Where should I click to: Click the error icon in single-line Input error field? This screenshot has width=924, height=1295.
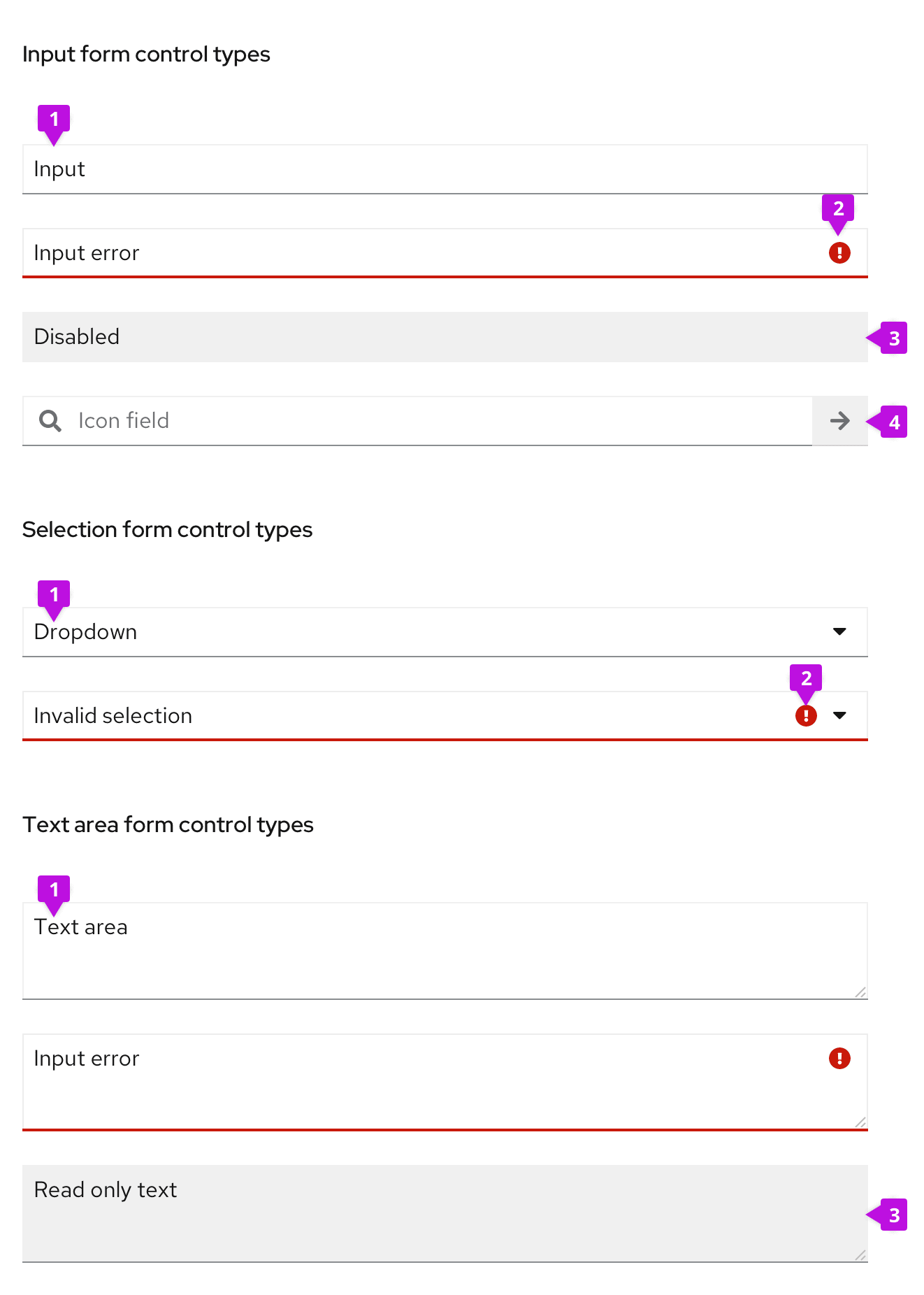tap(839, 252)
